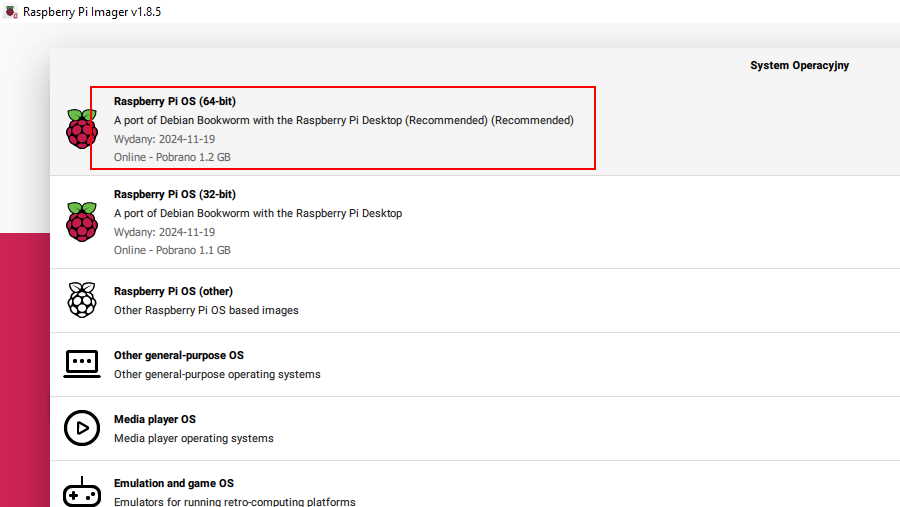The width and height of the screenshot is (900, 507).
Task: Click the laptop icon for Other general-purpose OS
Action: point(81,364)
